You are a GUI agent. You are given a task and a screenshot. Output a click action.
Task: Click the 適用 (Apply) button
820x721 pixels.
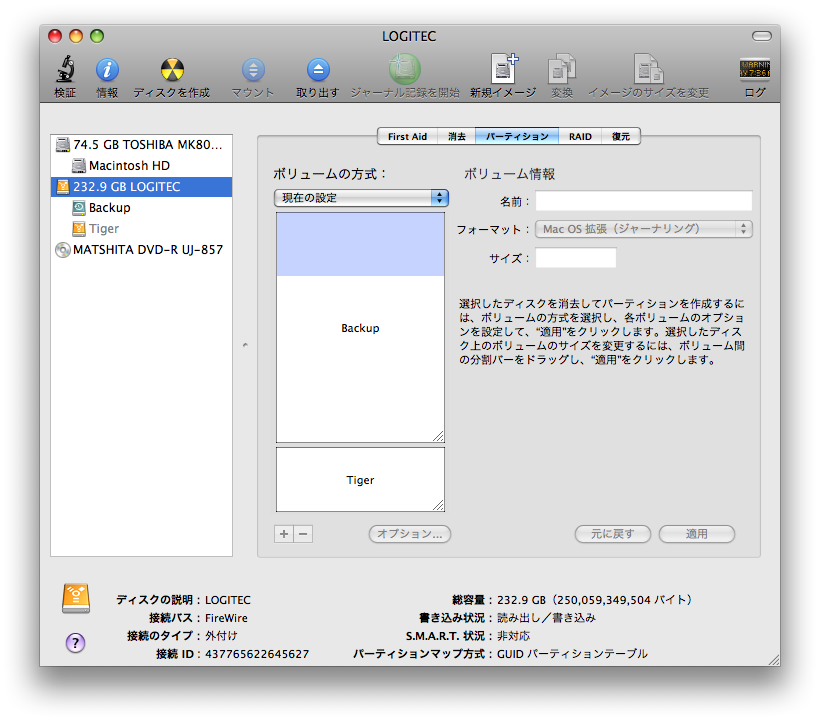(x=697, y=534)
